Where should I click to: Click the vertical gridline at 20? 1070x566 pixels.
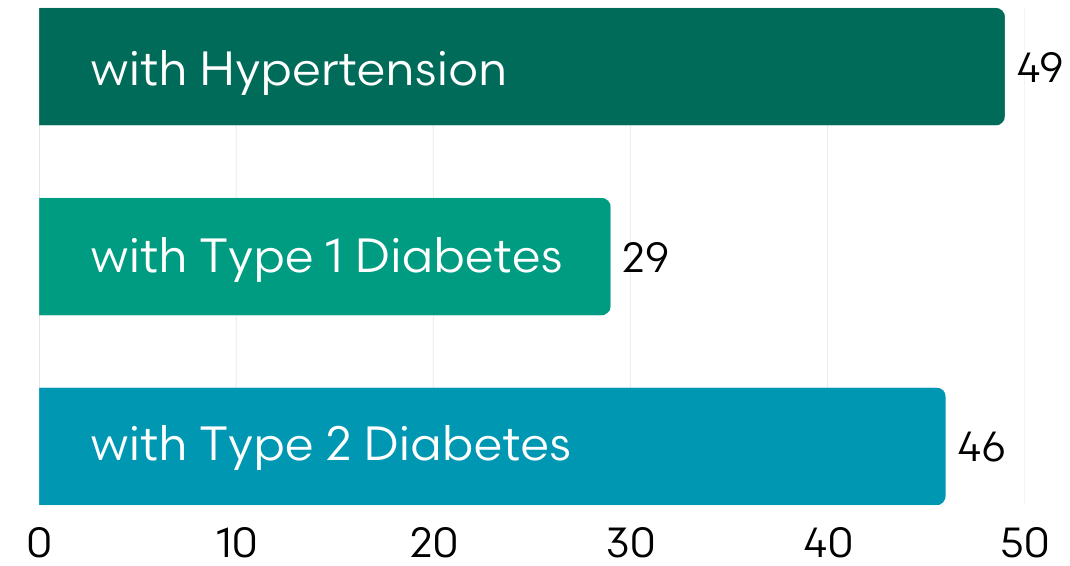433,162
